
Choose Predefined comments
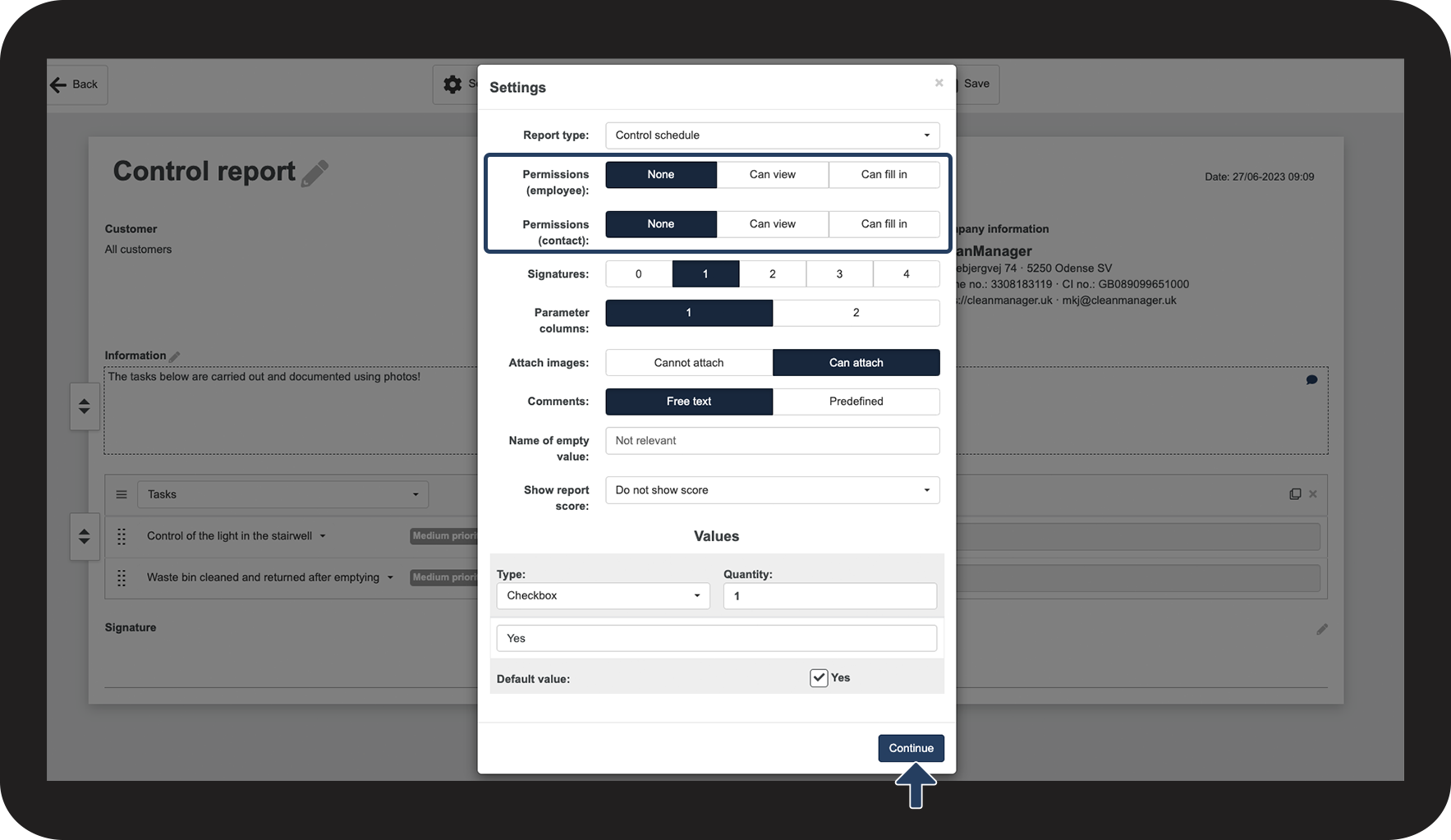tap(856, 402)
